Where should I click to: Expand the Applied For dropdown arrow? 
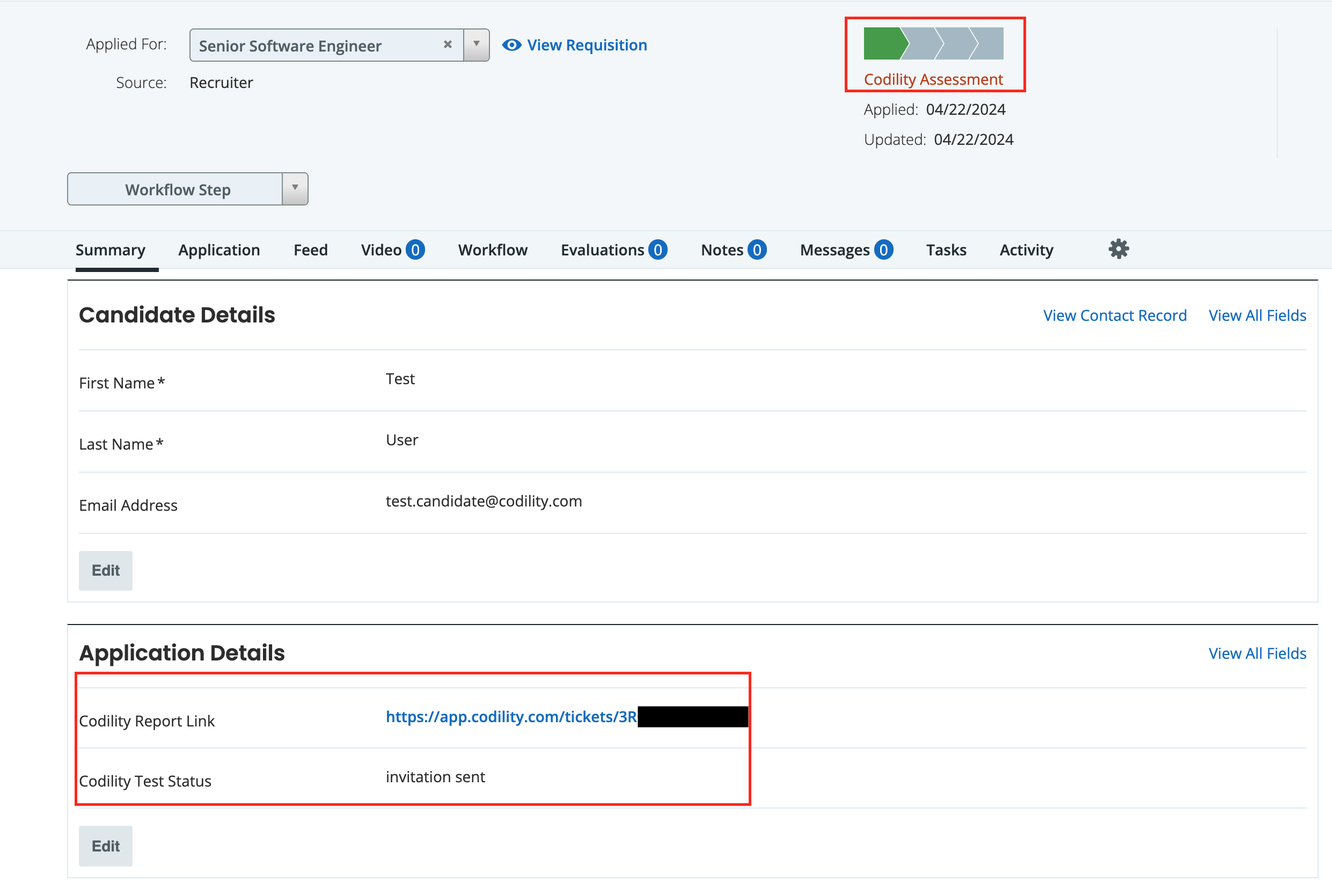476,45
